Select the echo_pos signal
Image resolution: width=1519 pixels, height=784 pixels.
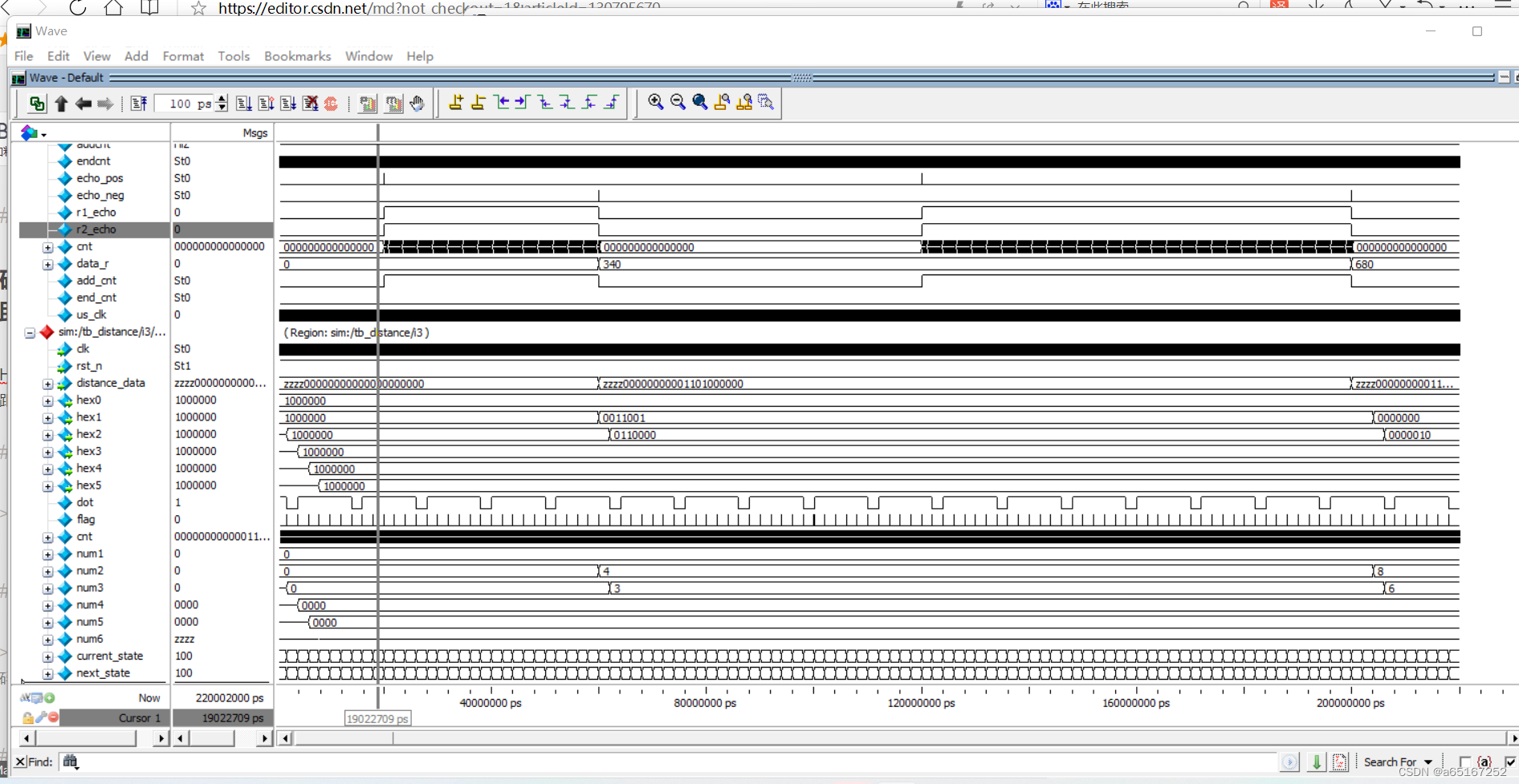click(x=100, y=178)
